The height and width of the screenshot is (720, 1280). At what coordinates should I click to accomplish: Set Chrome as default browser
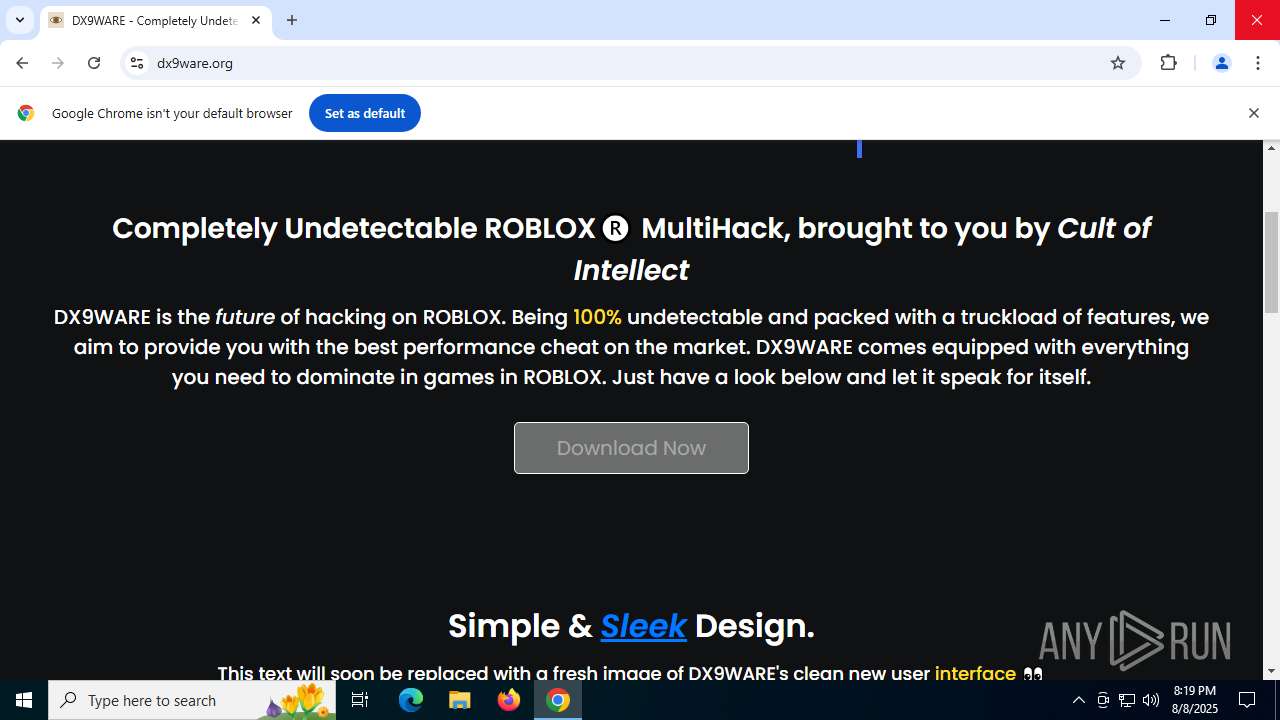tap(365, 113)
